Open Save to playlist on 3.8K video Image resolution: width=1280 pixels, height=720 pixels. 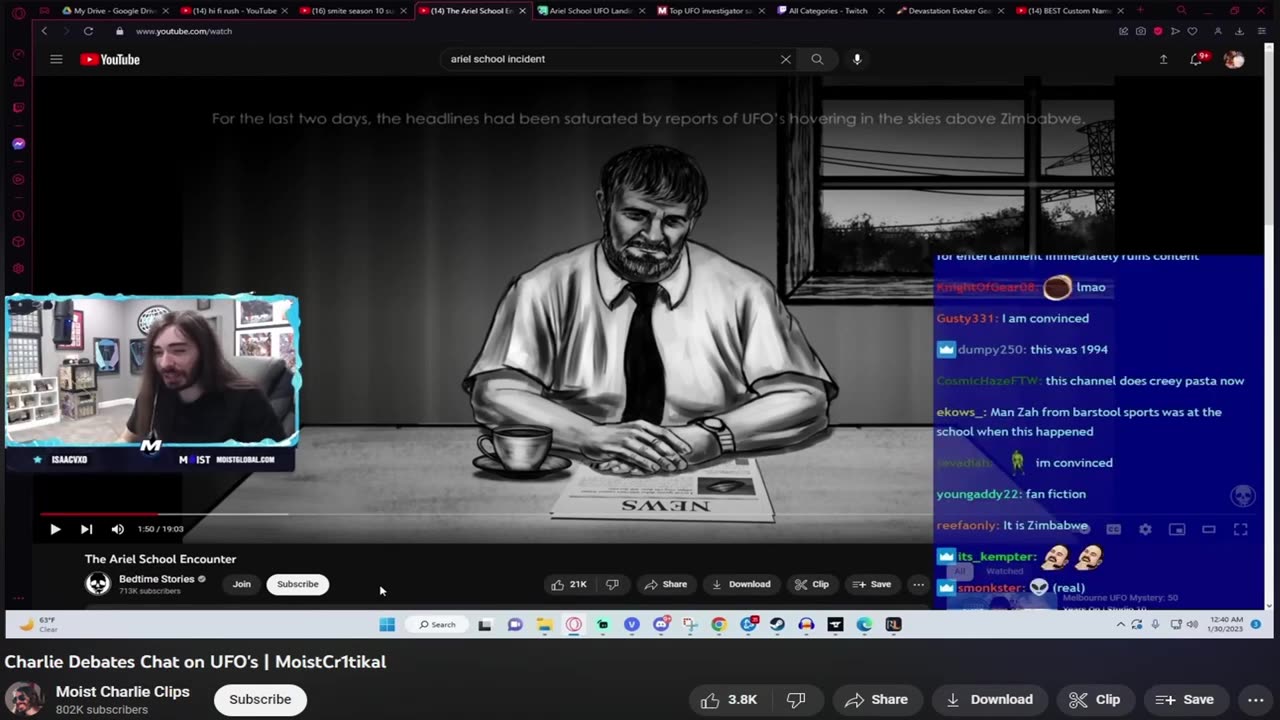(x=1184, y=700)
